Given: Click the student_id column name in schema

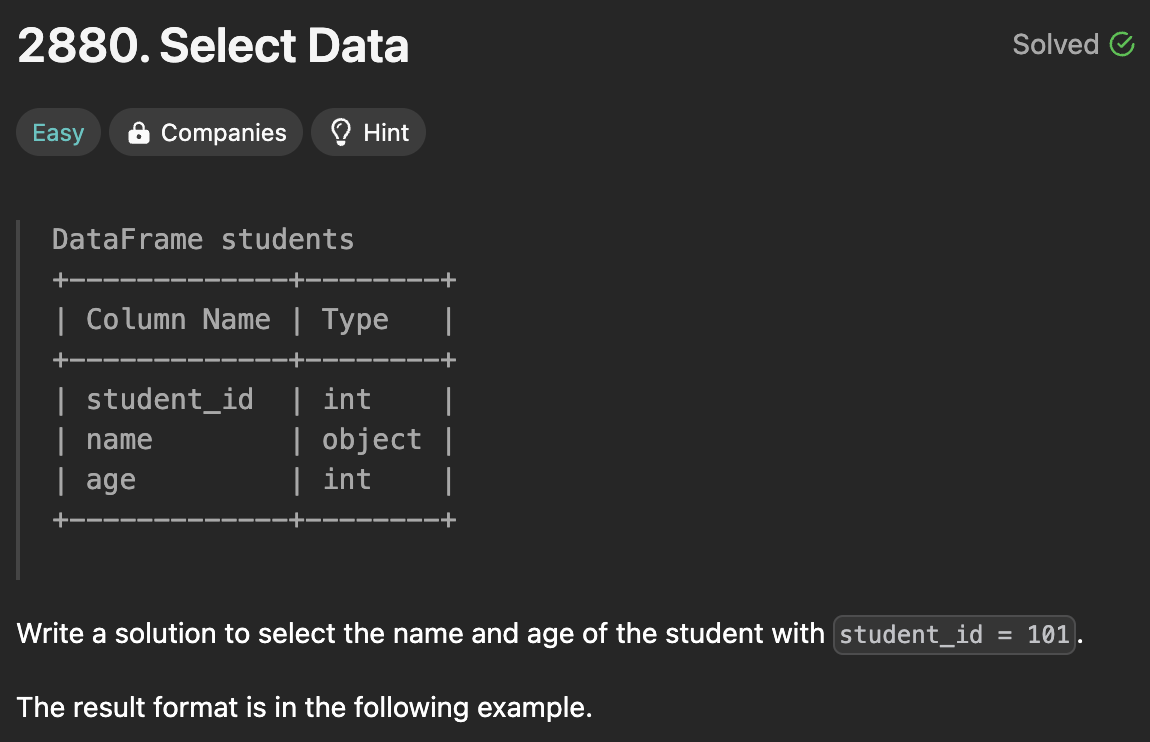Looking at the screenshot, I should (169, 400).
